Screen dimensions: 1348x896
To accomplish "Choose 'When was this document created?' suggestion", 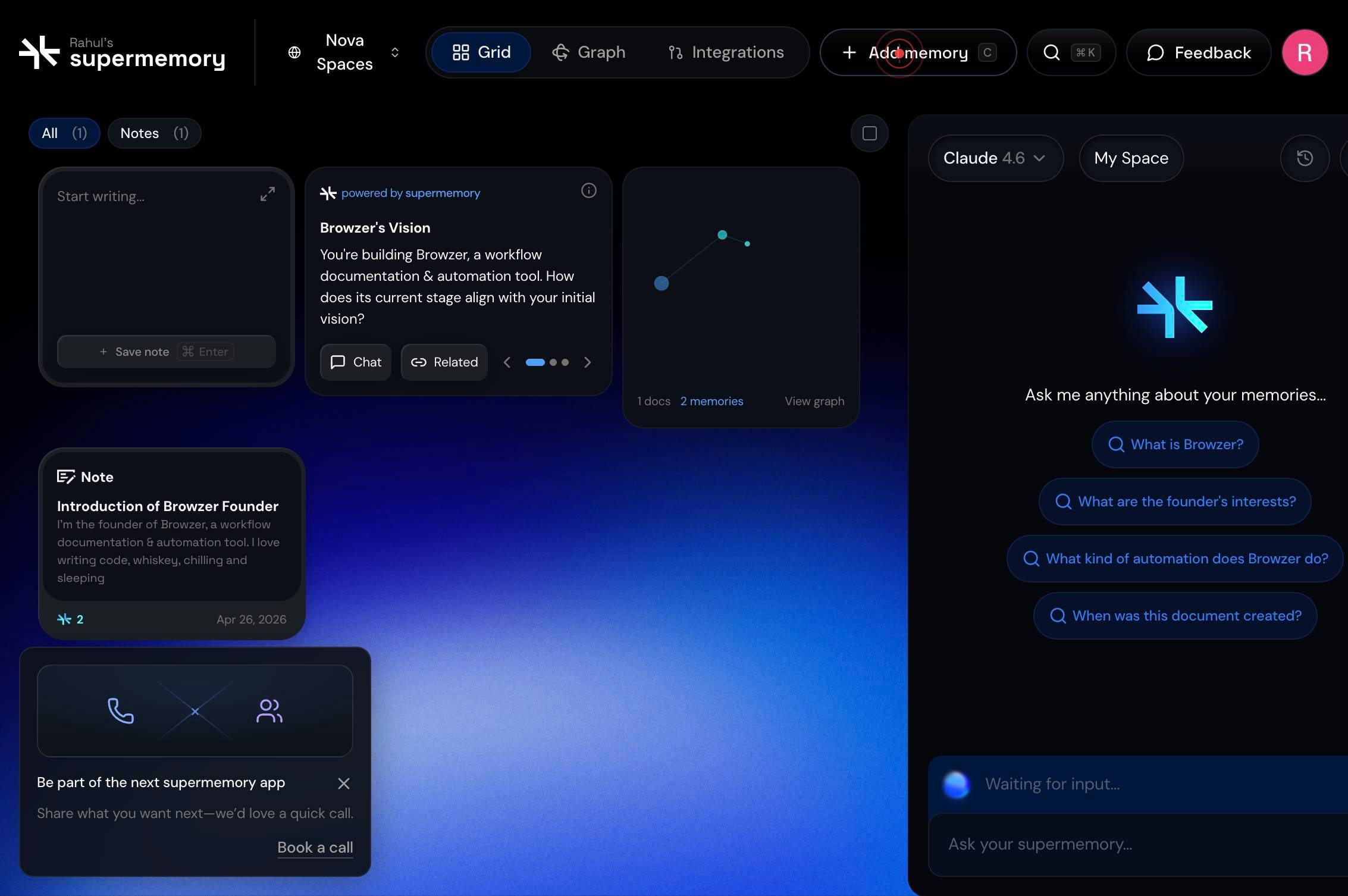I will click(1175, 616).
